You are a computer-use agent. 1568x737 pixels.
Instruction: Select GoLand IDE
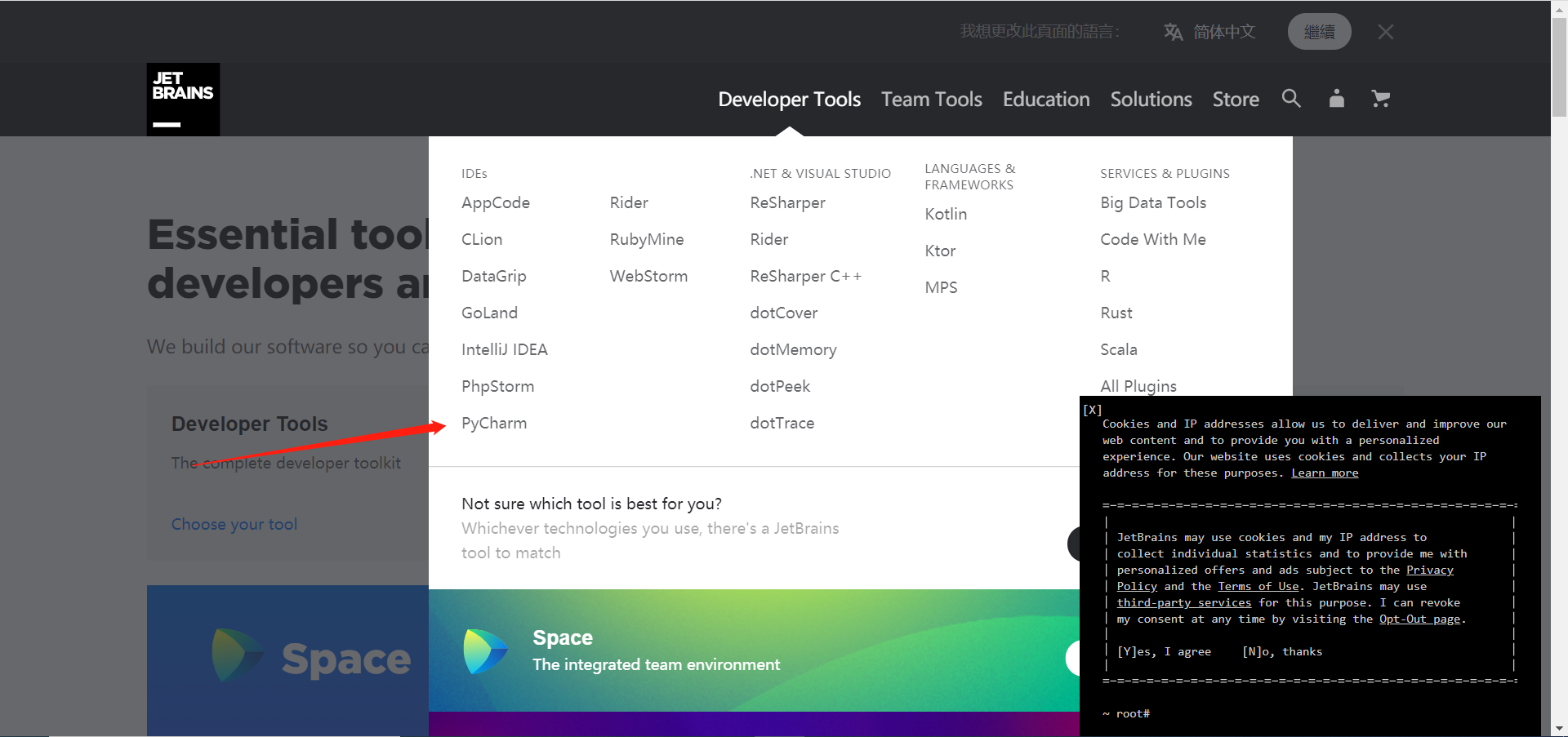pyautogui.click(x=489, y=313)
